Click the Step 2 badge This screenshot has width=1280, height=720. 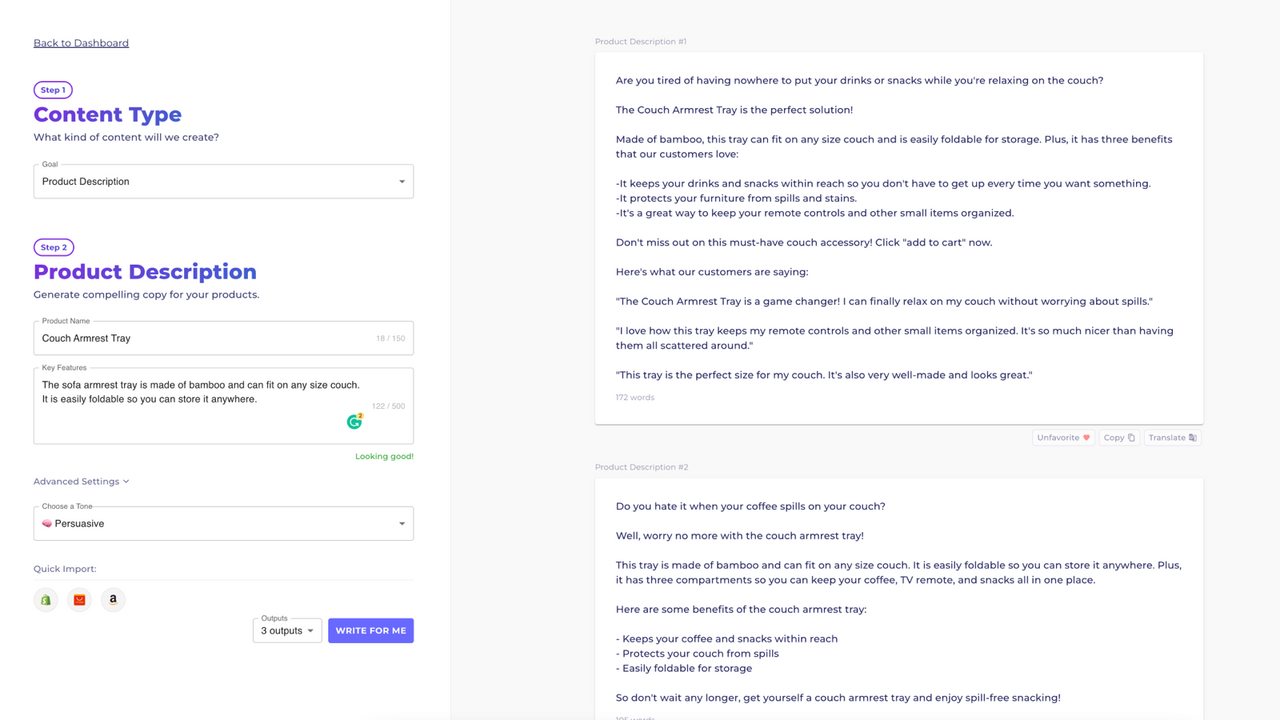pyautogui.click(x=53, y=247)
